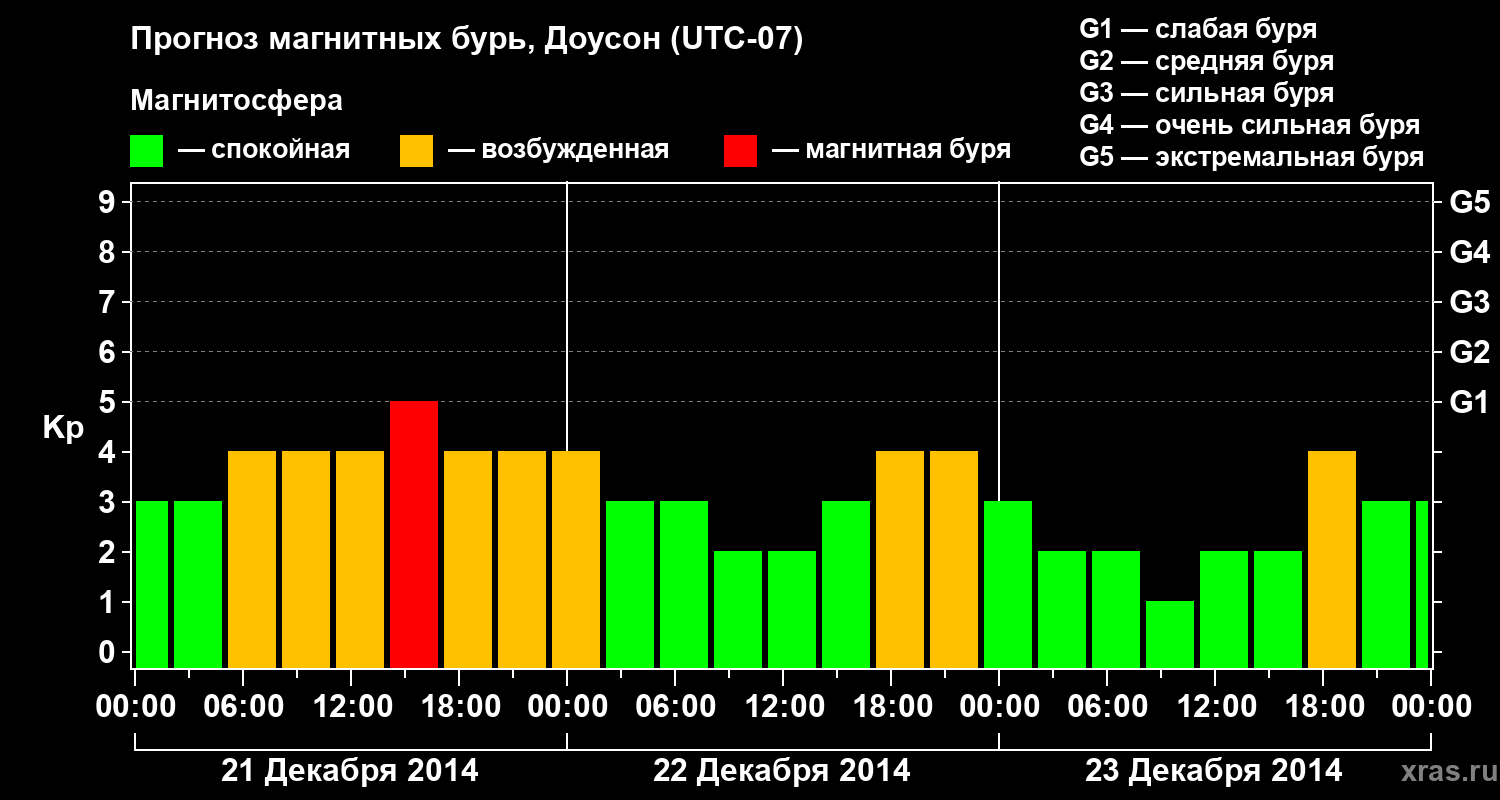This screenshot has width=1500, height=800.
Task: Click the date label '21 Декабря 2014'
Action: (350, 771)
